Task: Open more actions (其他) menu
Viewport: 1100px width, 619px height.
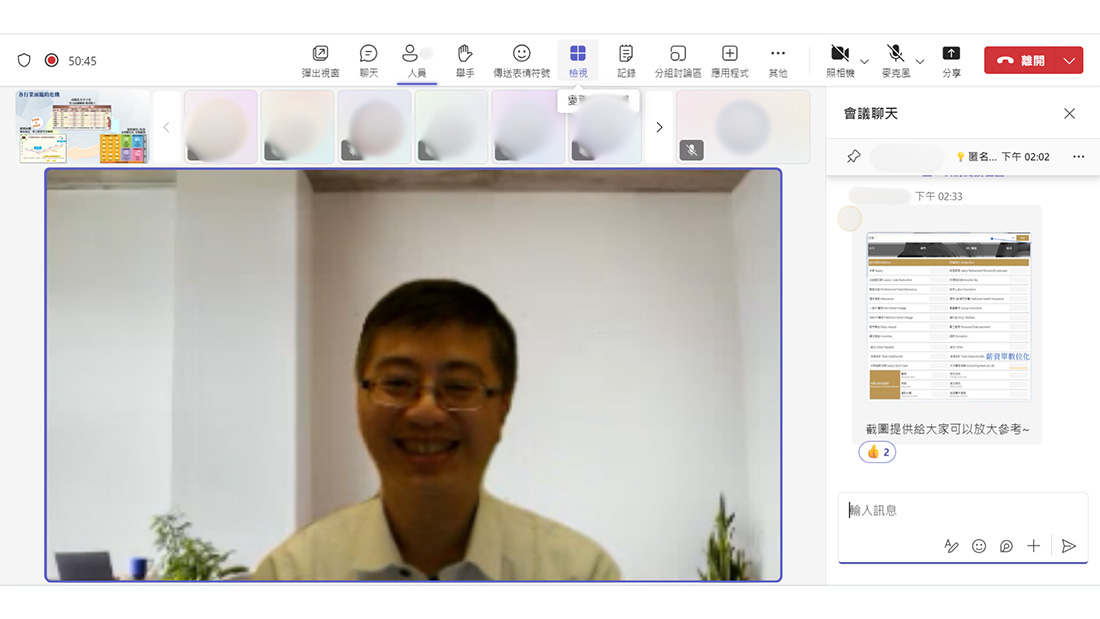Action: pos(777,61)
